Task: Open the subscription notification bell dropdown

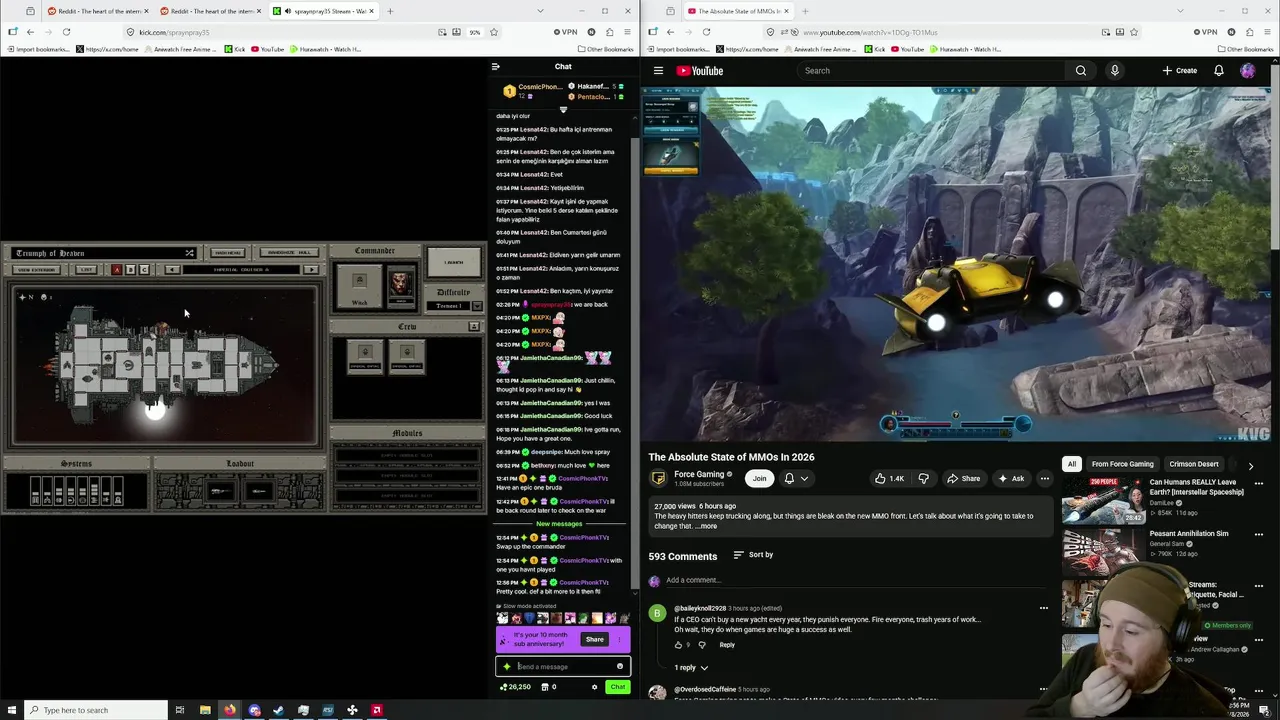Action: tap(796, 478)
